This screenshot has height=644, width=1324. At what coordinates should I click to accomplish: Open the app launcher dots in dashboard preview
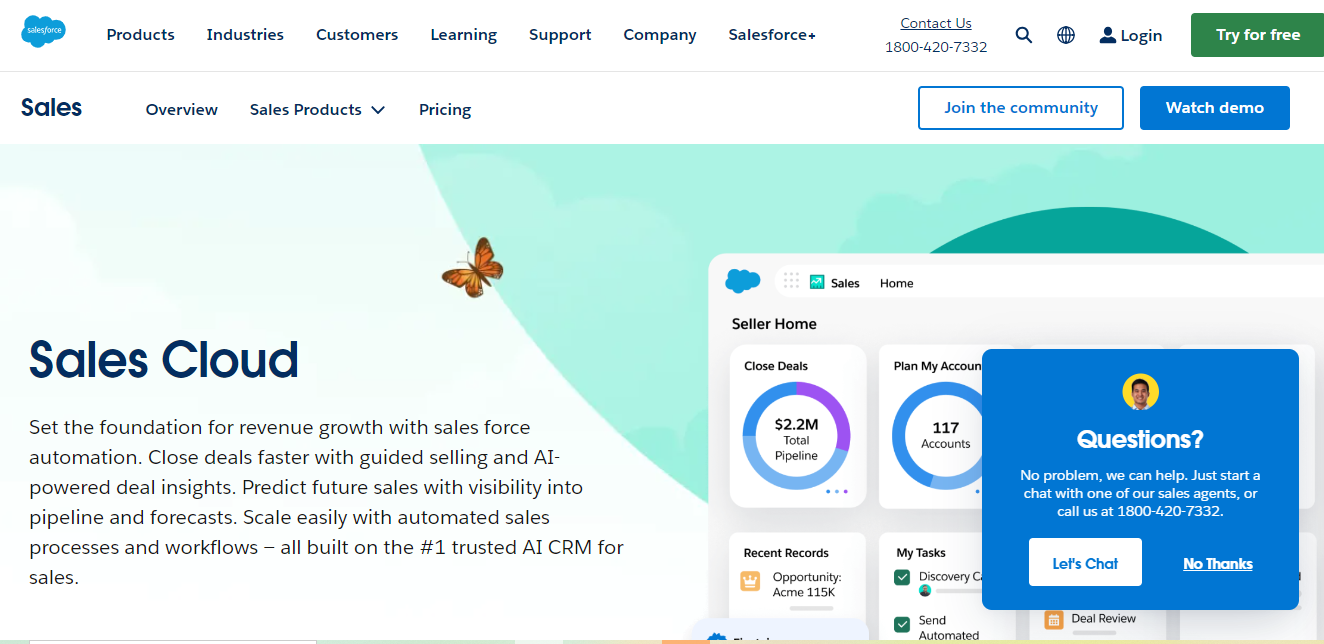(792, 281)
